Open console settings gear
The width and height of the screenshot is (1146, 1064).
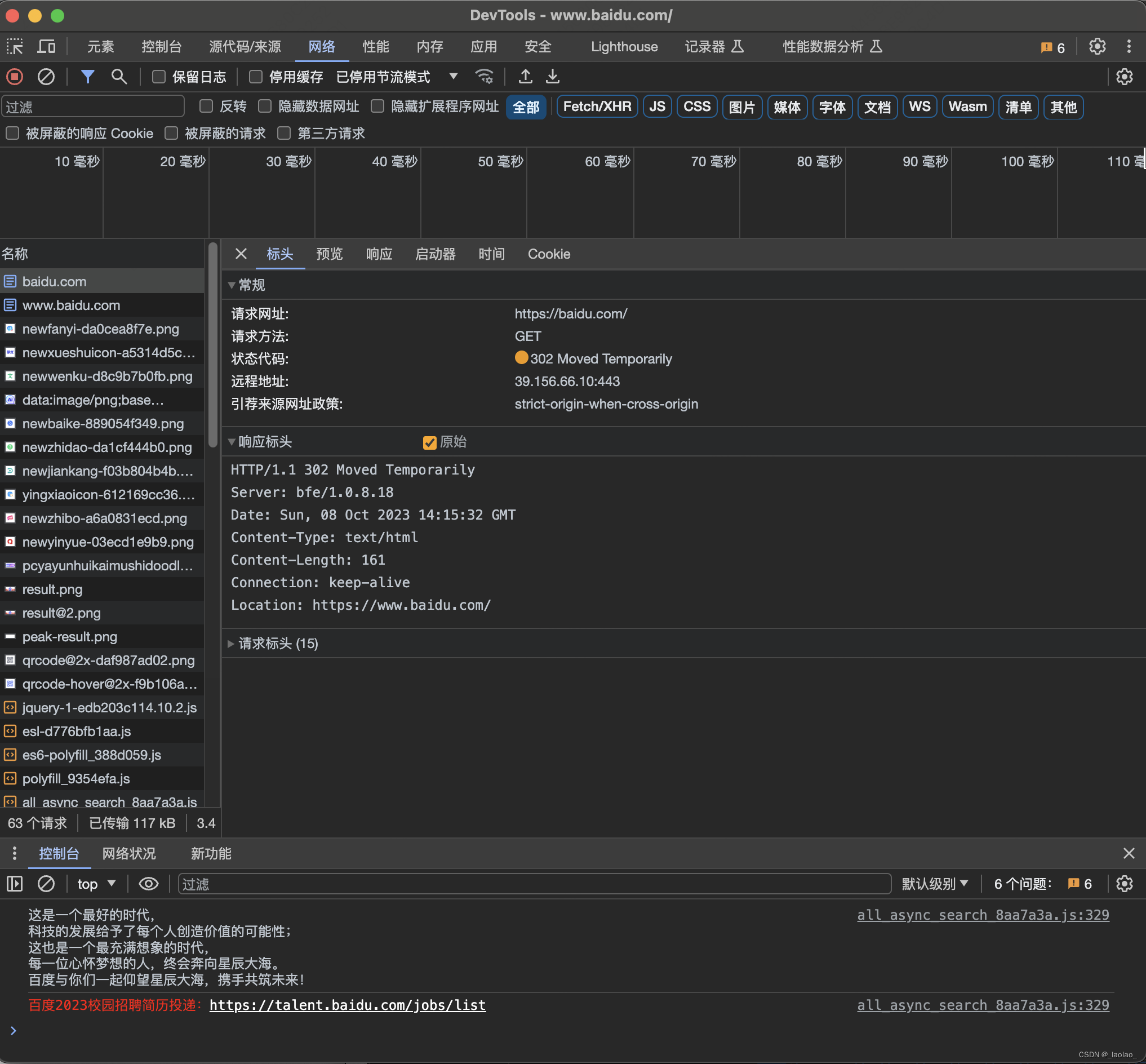1124,884
